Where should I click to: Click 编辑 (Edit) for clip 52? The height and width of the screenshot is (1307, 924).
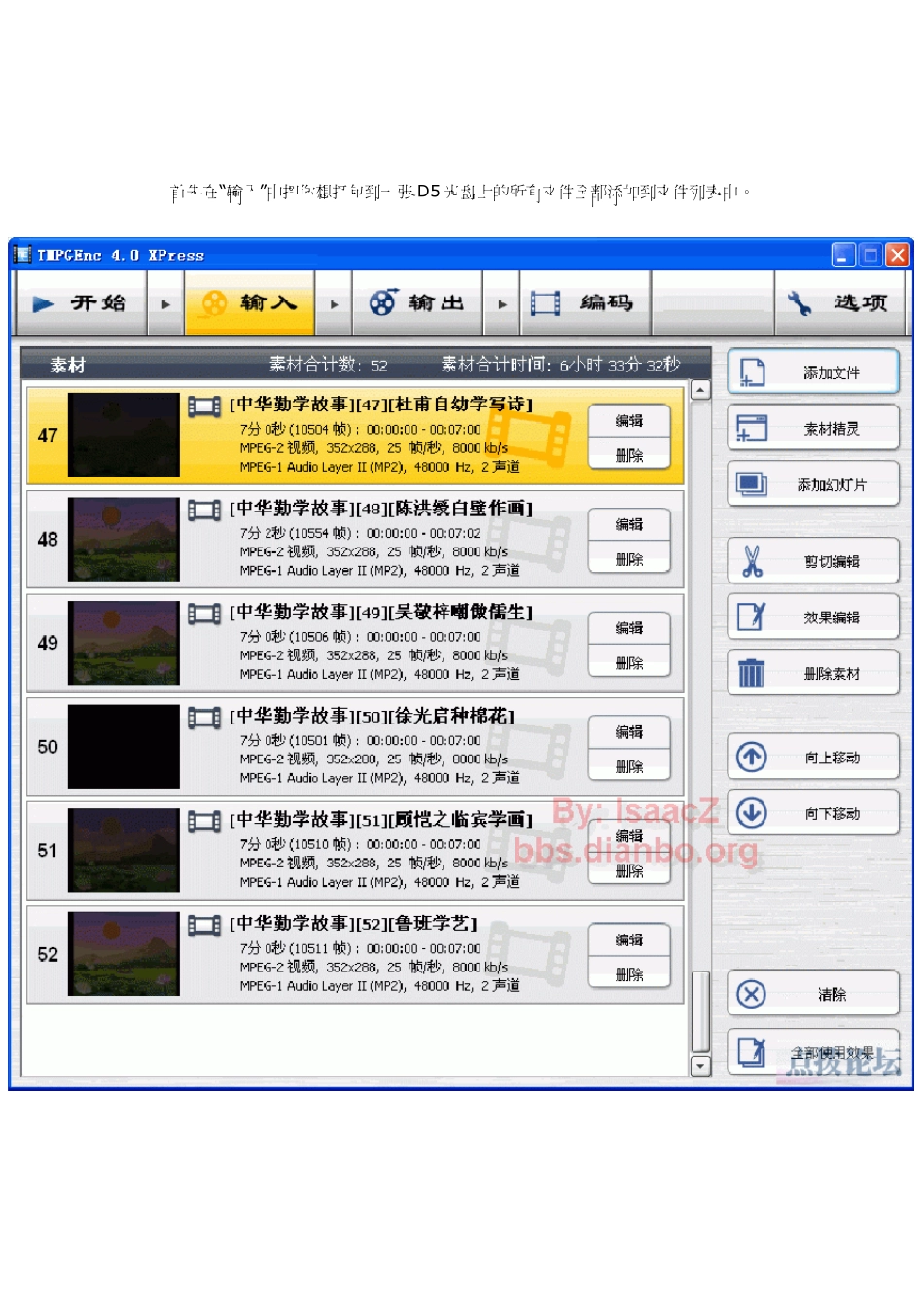(x=629, y=940)
